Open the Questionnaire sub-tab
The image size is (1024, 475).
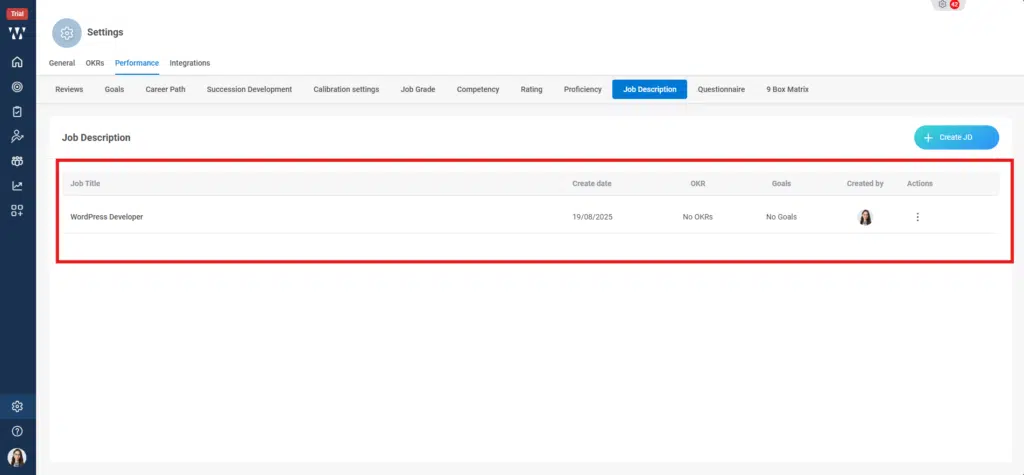(721, 90)
